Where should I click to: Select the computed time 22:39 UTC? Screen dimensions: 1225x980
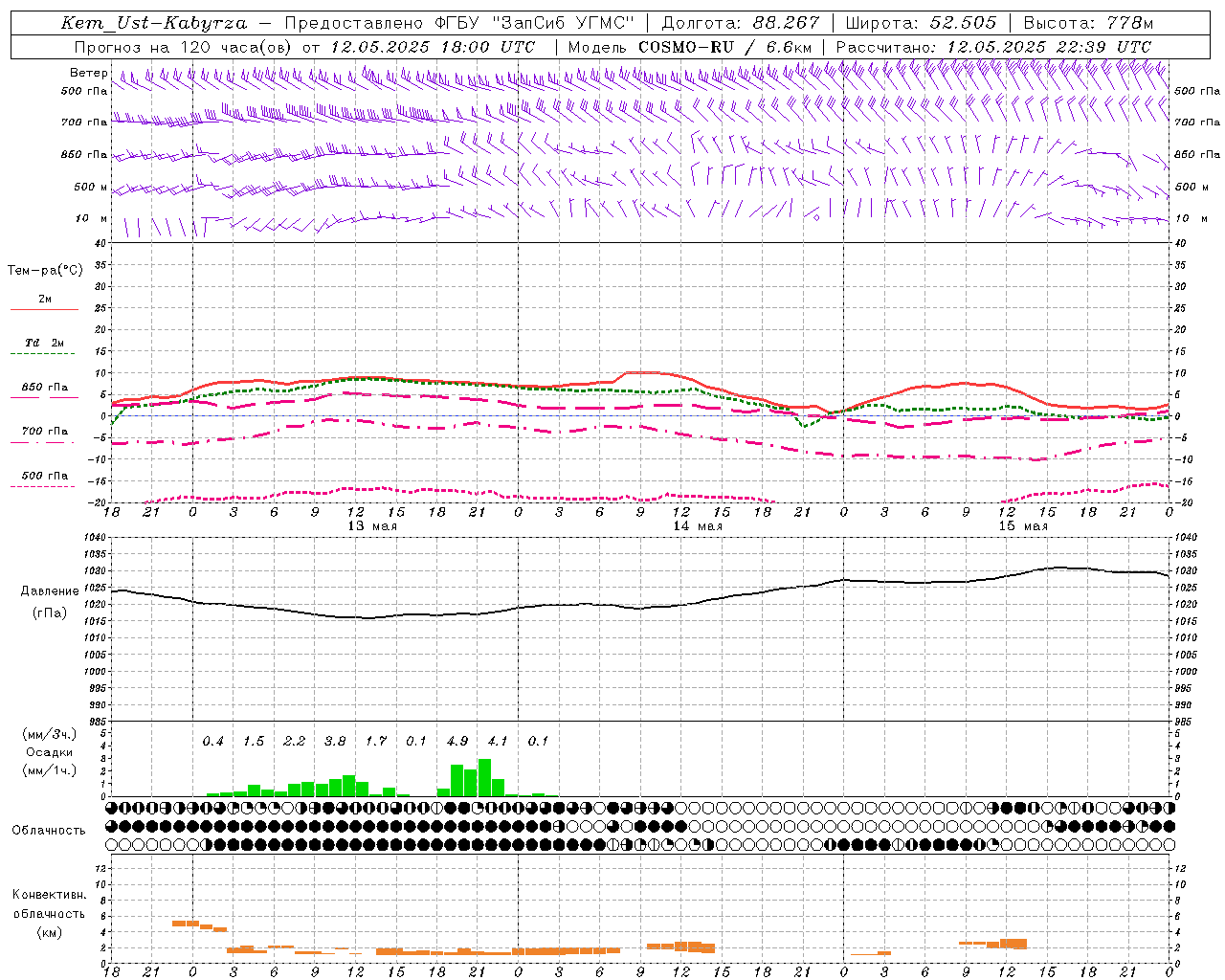coord(1105,47)
